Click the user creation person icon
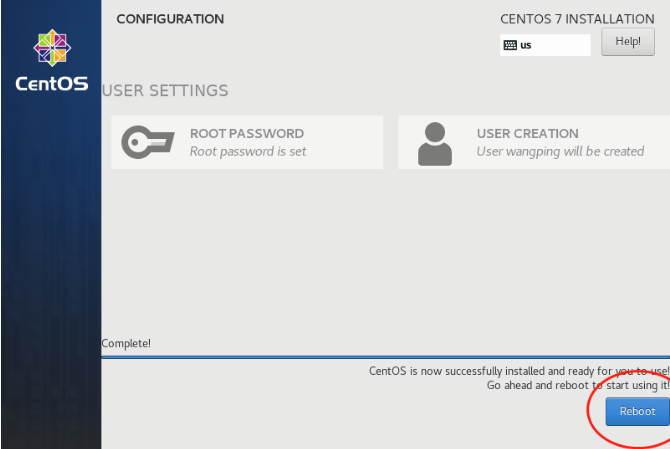This screenshot has height=449, width=670. pos(434,143)
